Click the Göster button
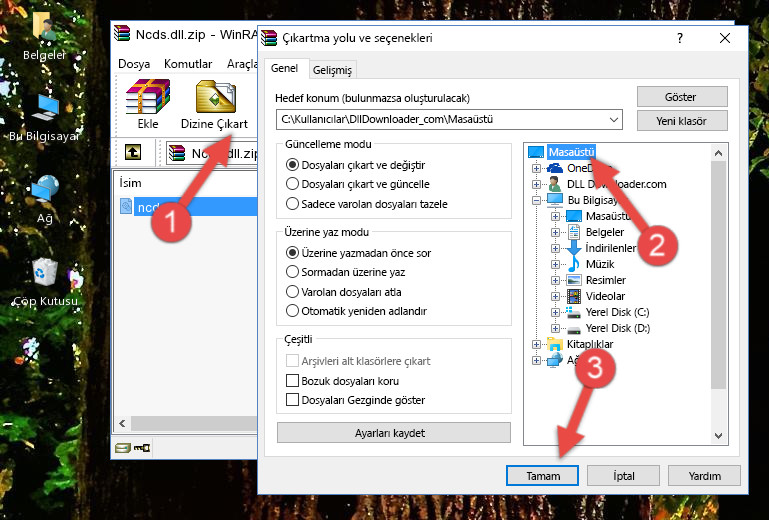Screen dimensions: 769x520 [682, 97]
